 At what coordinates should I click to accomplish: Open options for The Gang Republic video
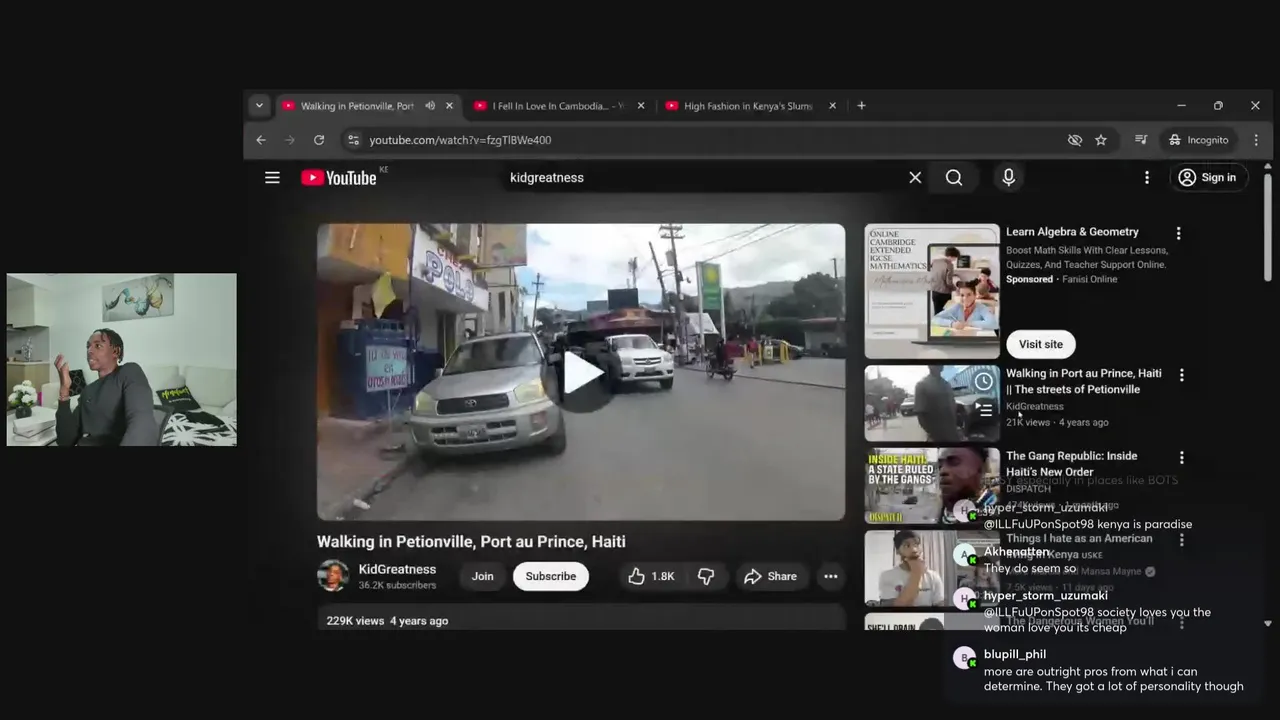(1181, 457)
